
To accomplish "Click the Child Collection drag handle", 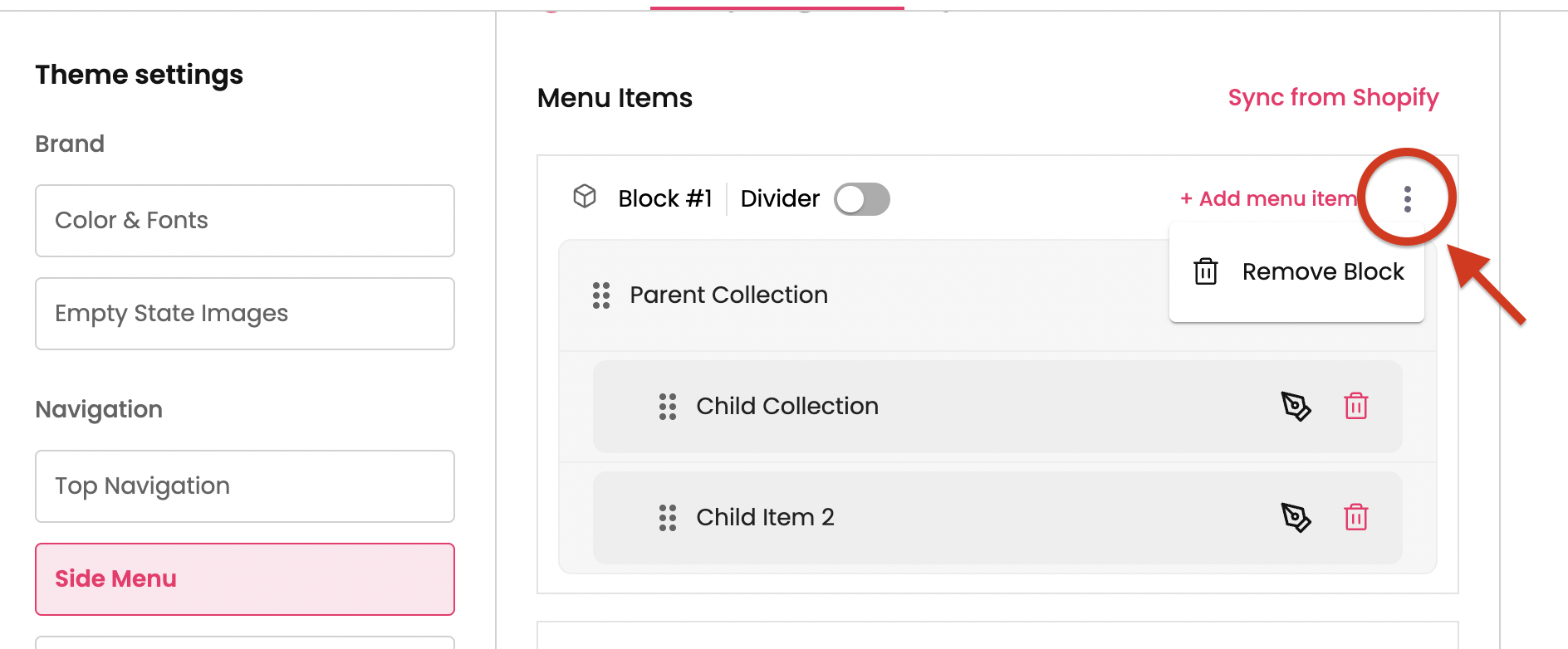I will 668,407.
